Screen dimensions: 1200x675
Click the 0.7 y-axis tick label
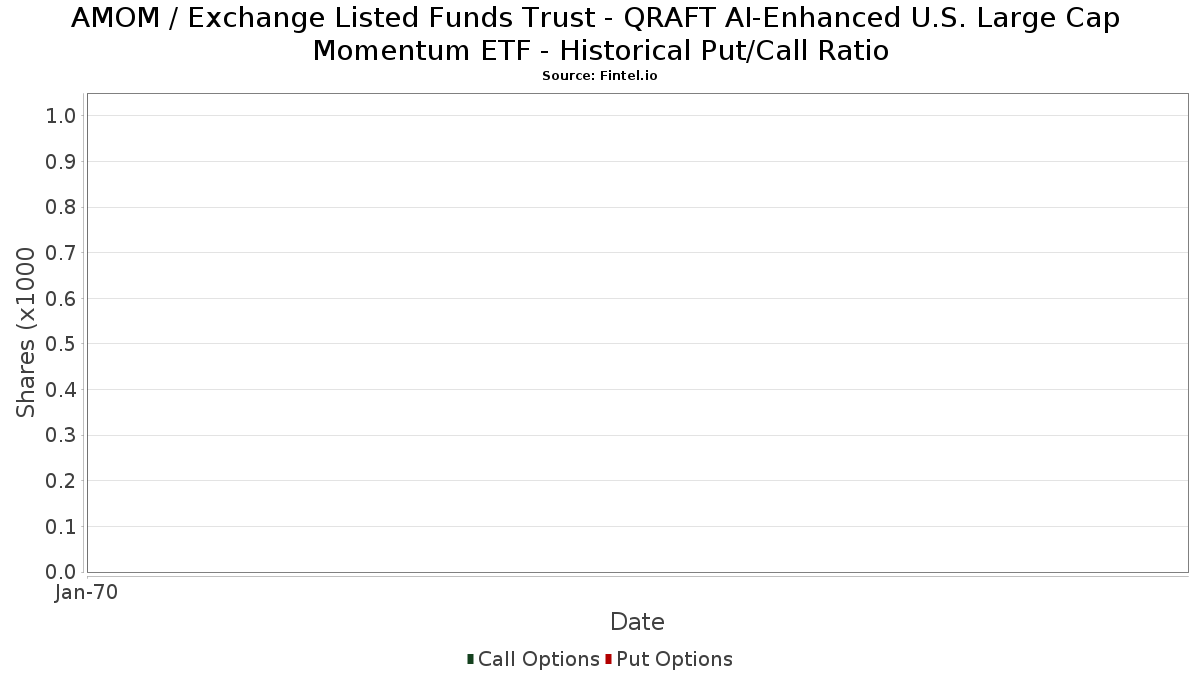click(61, 253)
